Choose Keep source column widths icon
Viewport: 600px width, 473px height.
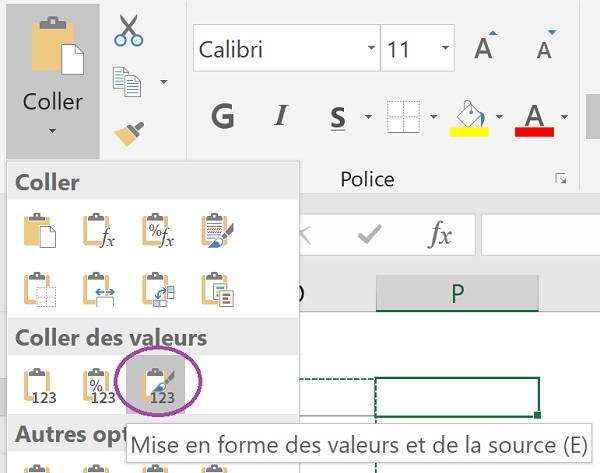point(99,290)
